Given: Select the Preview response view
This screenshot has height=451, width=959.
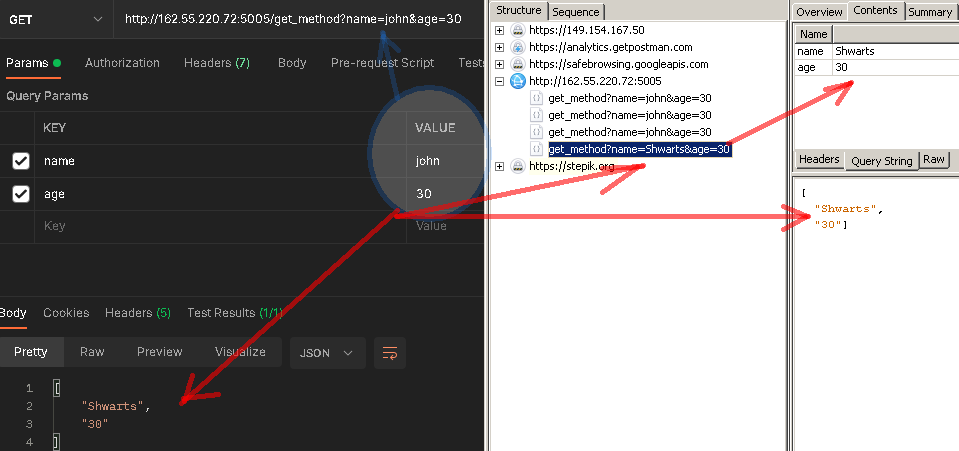Looking at the screenshot, I should pos(160,352).
